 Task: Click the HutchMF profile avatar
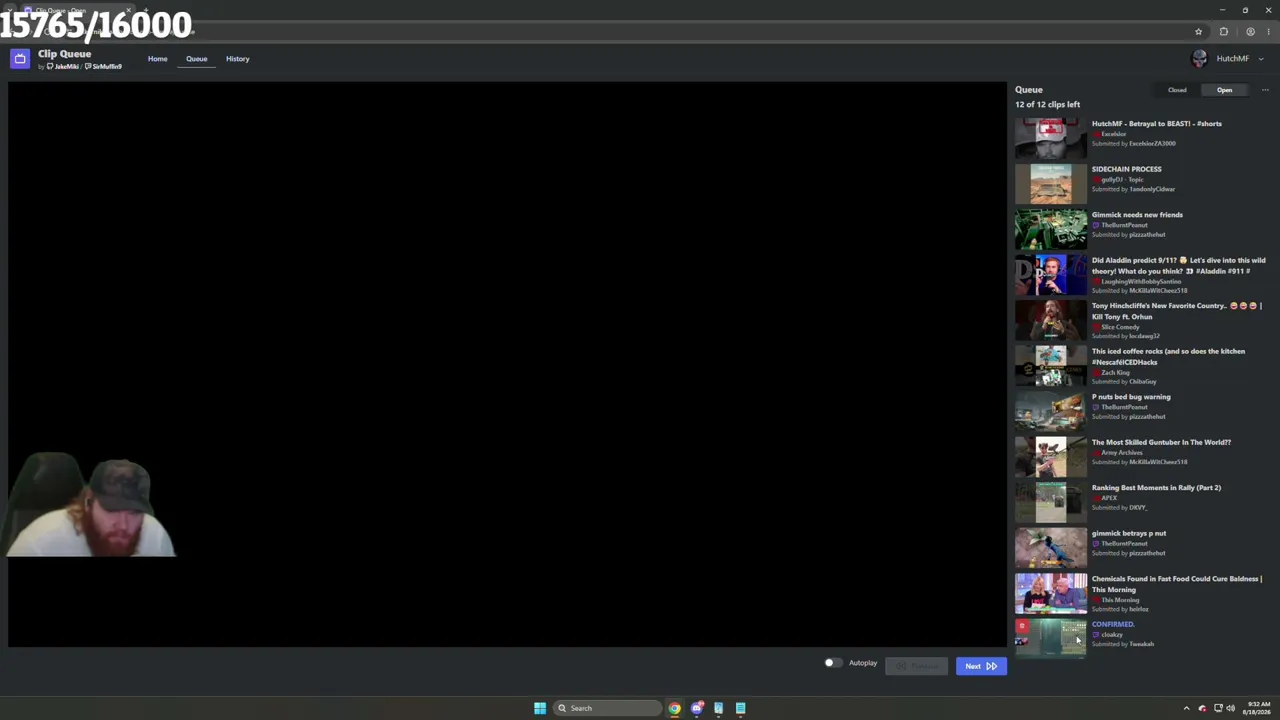(1200, 59)
